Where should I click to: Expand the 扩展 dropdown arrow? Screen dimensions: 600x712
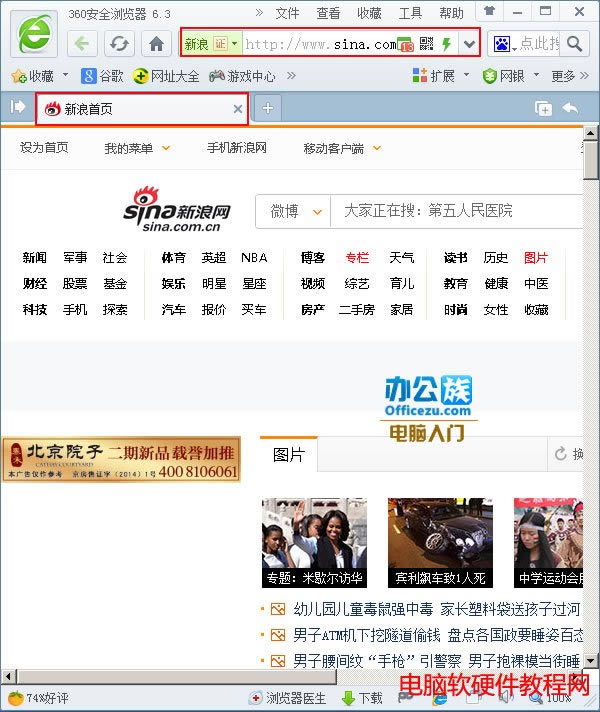(466, 74)
